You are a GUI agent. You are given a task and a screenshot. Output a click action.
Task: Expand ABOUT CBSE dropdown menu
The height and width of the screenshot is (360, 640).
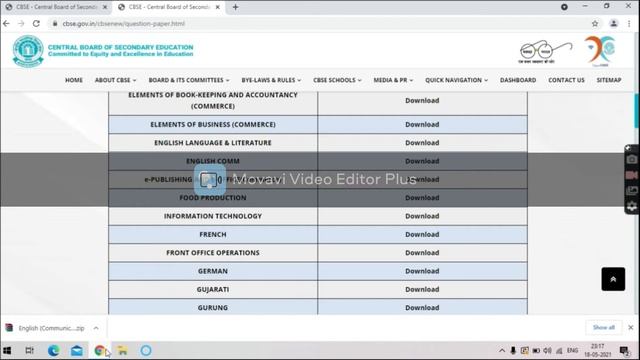coord(116,80)
